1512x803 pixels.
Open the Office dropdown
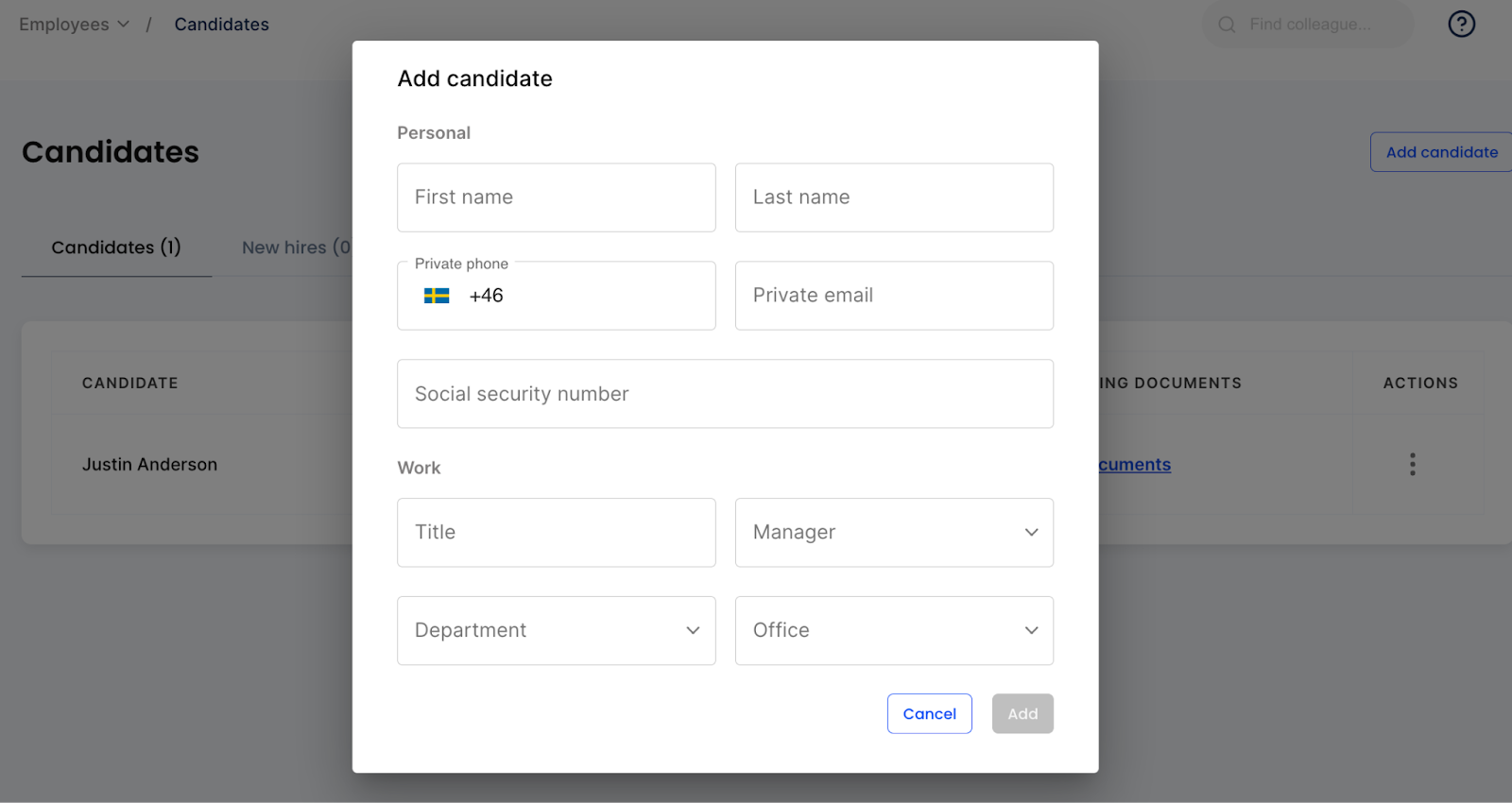click(x=894, y=630)
